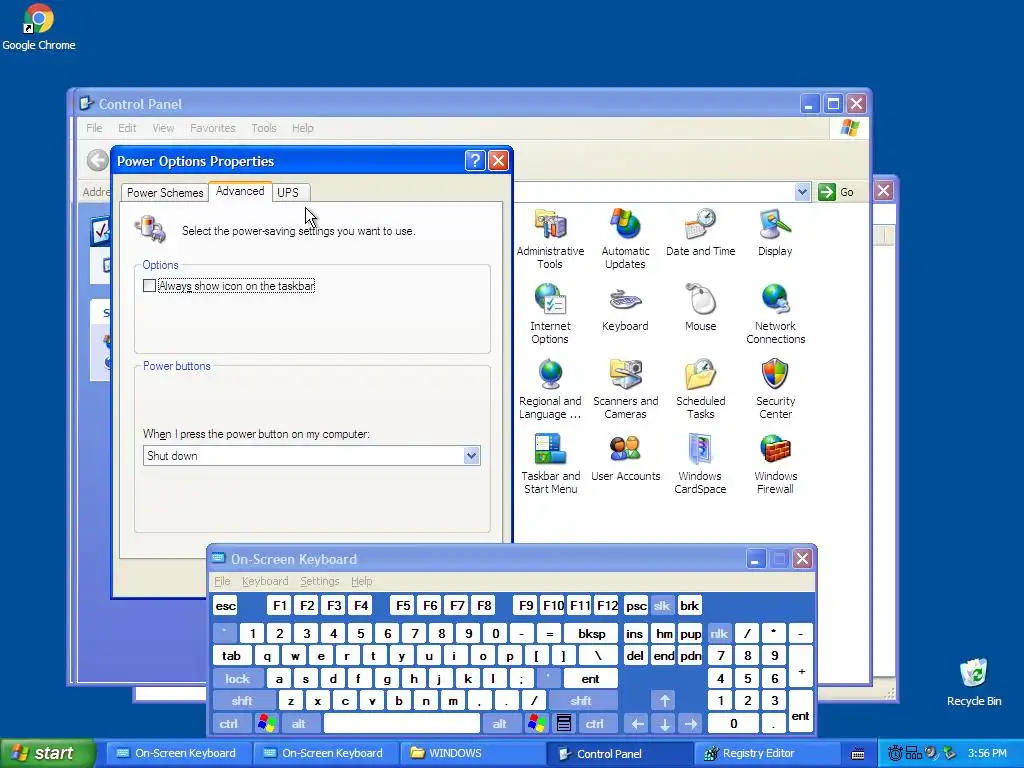Open the Keyboard menu in On-Screen Keyboard

[x=264, y=581]
